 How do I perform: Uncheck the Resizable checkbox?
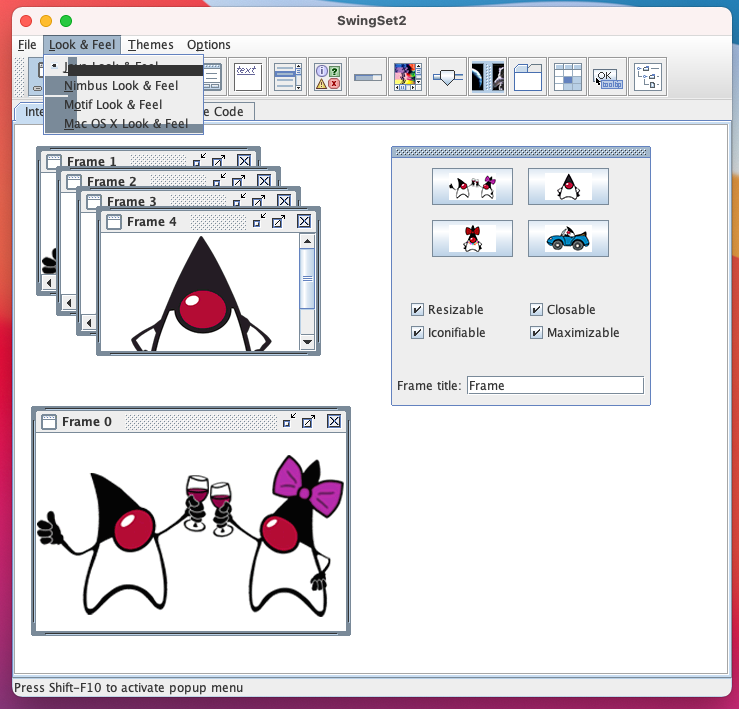point(418,310)
